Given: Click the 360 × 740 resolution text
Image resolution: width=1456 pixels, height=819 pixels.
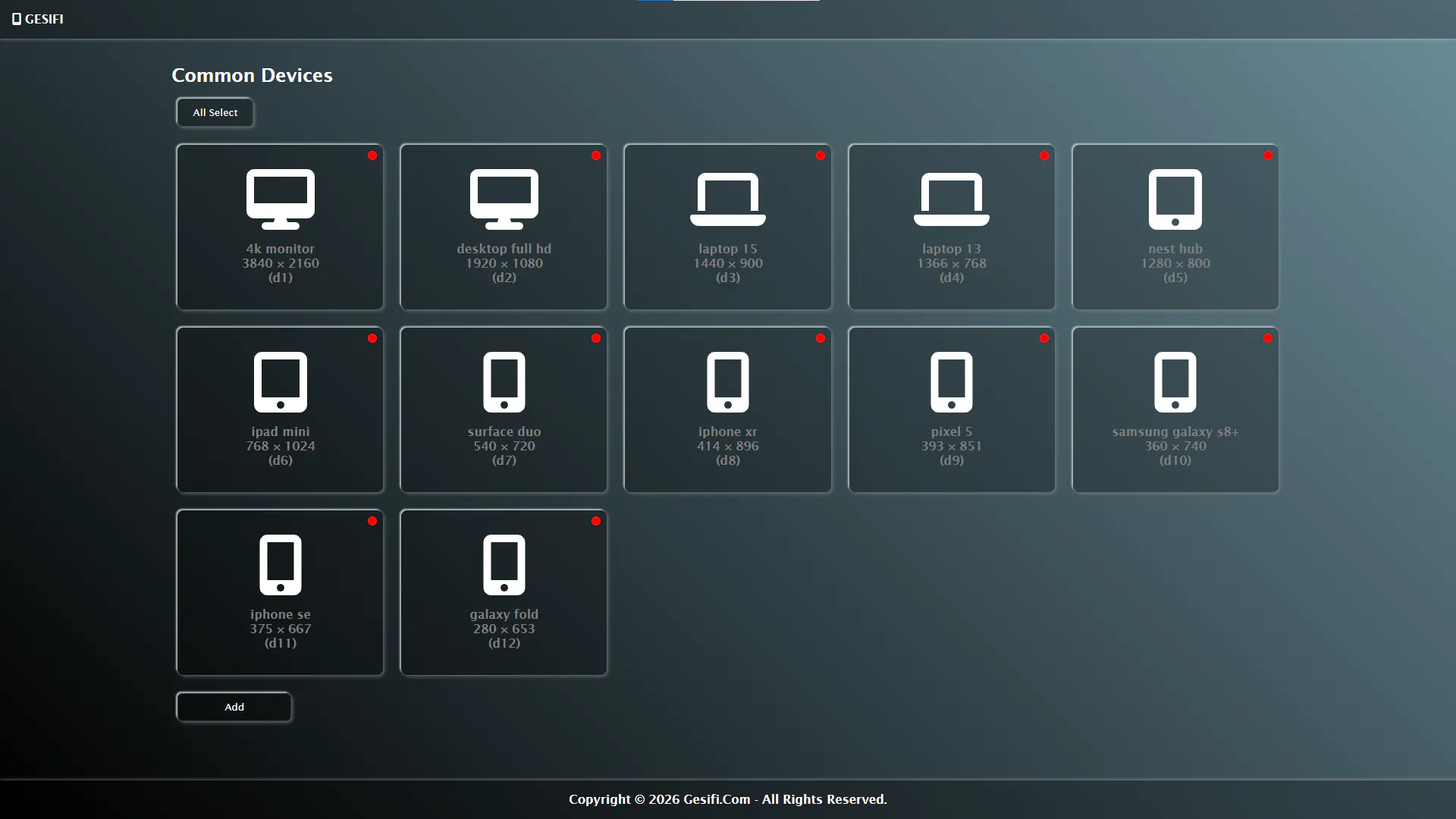Looking at the screenshot, I should pyautogui.click(x=1175, y=446).
